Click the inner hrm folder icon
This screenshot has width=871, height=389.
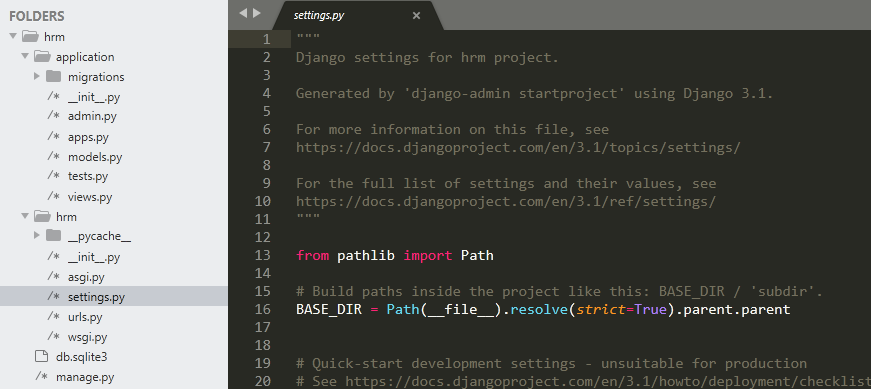click(42, 216)
